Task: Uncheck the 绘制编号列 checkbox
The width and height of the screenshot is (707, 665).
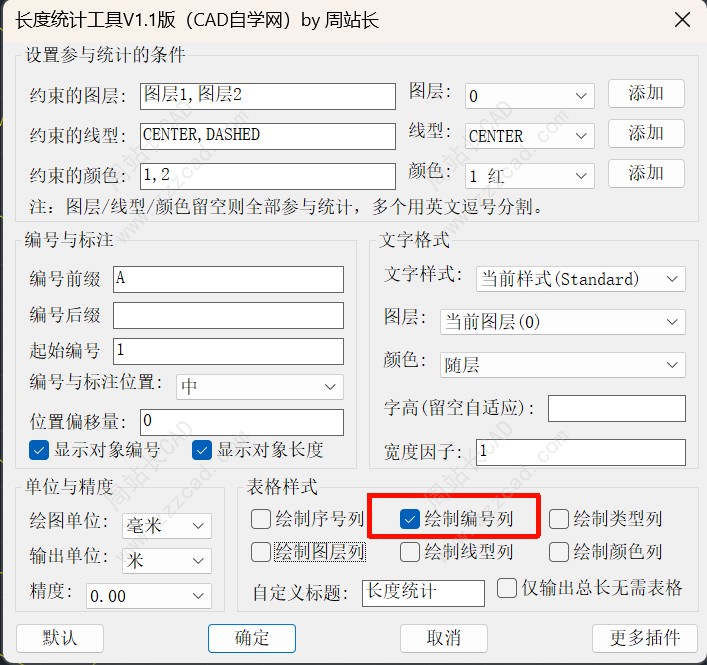Action: point(410,519)
